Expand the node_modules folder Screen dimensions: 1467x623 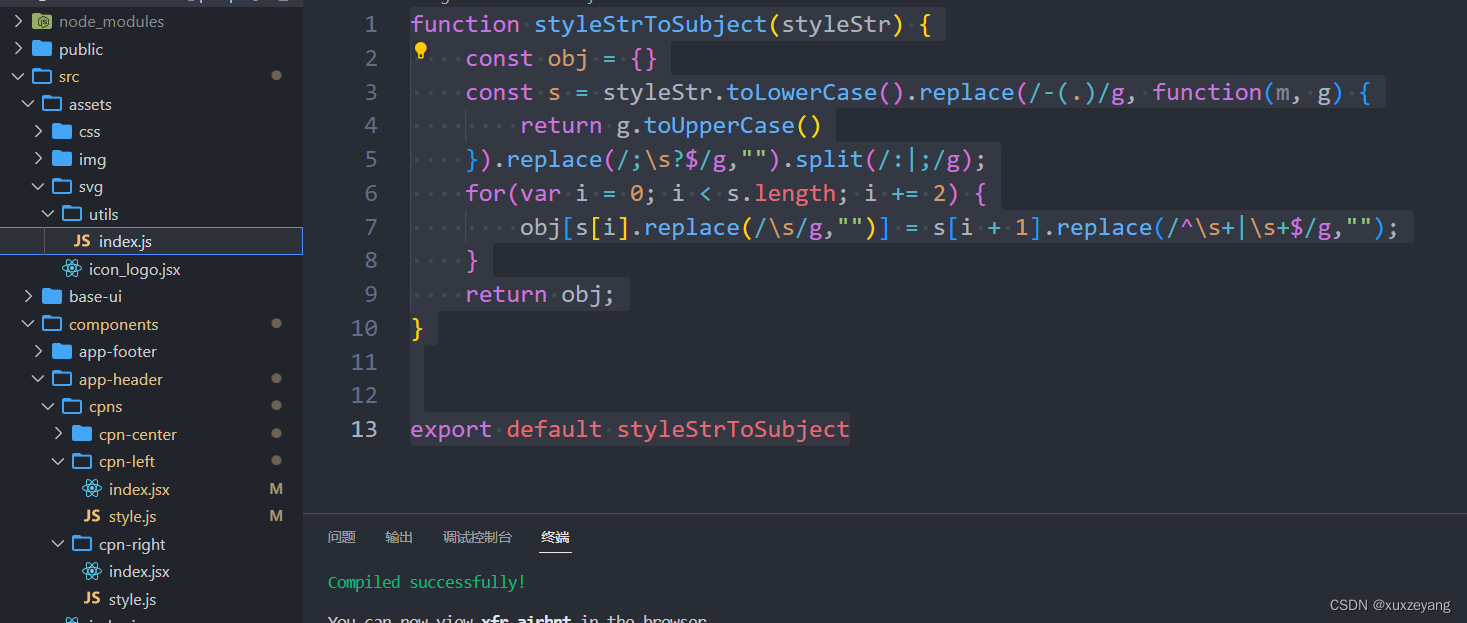(17, 20)
